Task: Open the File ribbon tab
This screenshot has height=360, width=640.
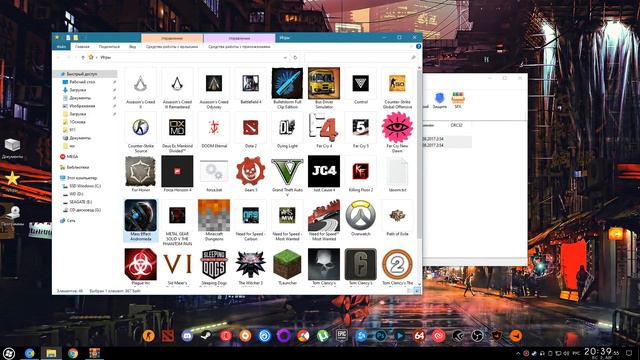Action: (x=61, y=47)
